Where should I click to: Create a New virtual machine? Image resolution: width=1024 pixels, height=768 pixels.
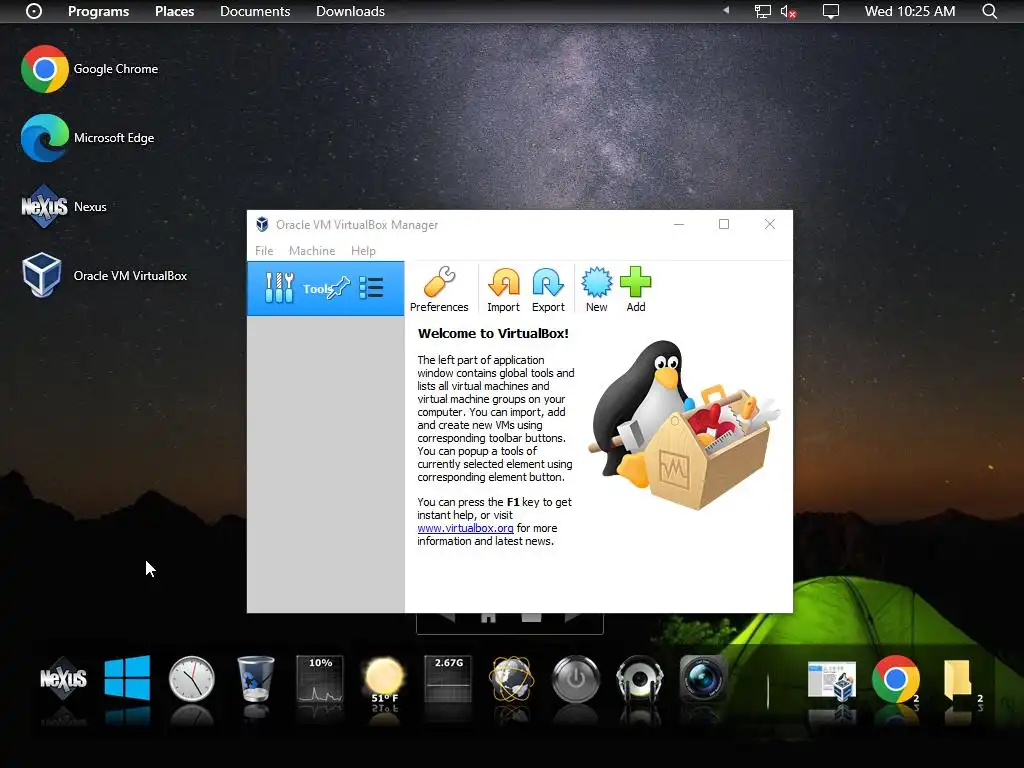[596, 289]
